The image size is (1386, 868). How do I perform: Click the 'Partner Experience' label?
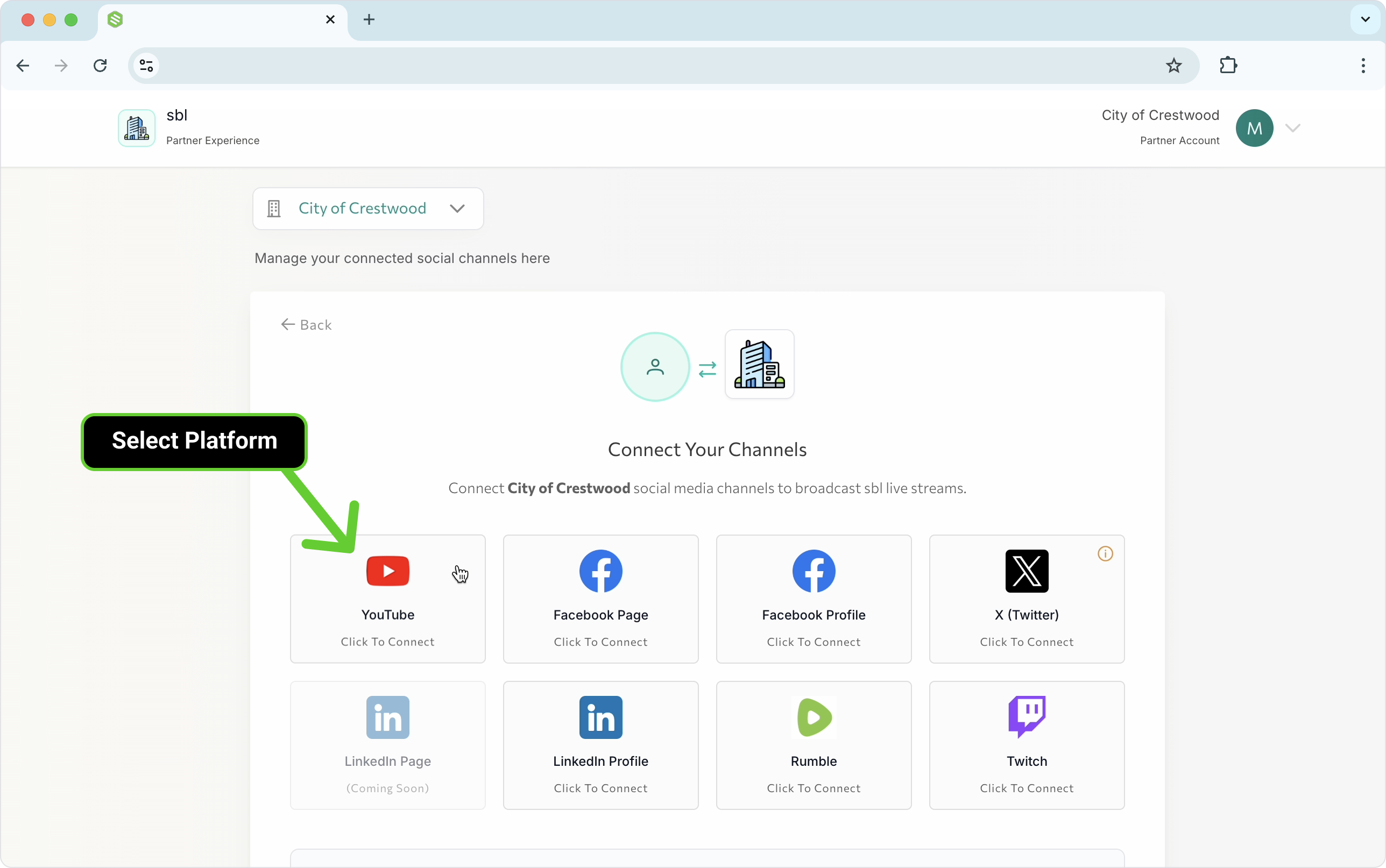tap(213, 141)
